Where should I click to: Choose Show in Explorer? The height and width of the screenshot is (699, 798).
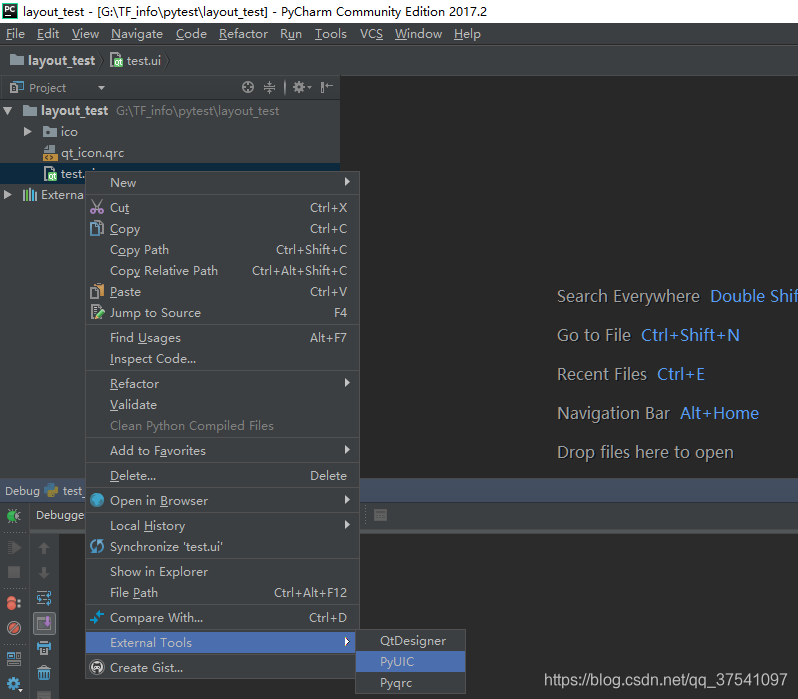coord(222,572)
